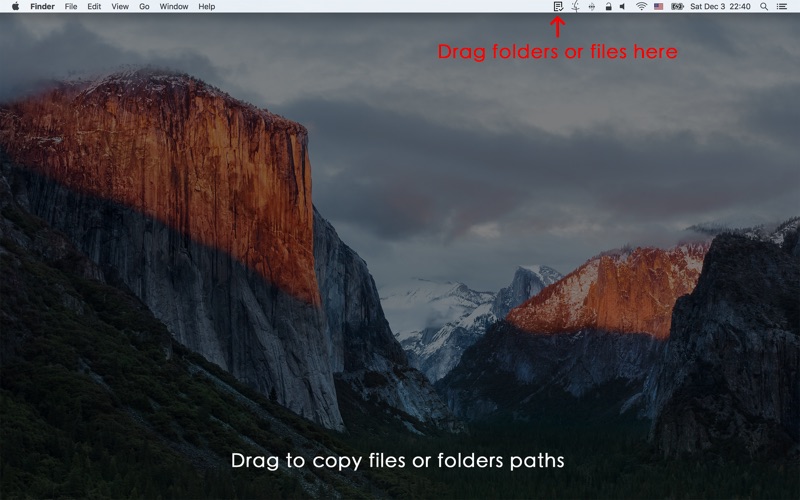Open the Window menu
The image size is (800, 500).
click(174, 6)
